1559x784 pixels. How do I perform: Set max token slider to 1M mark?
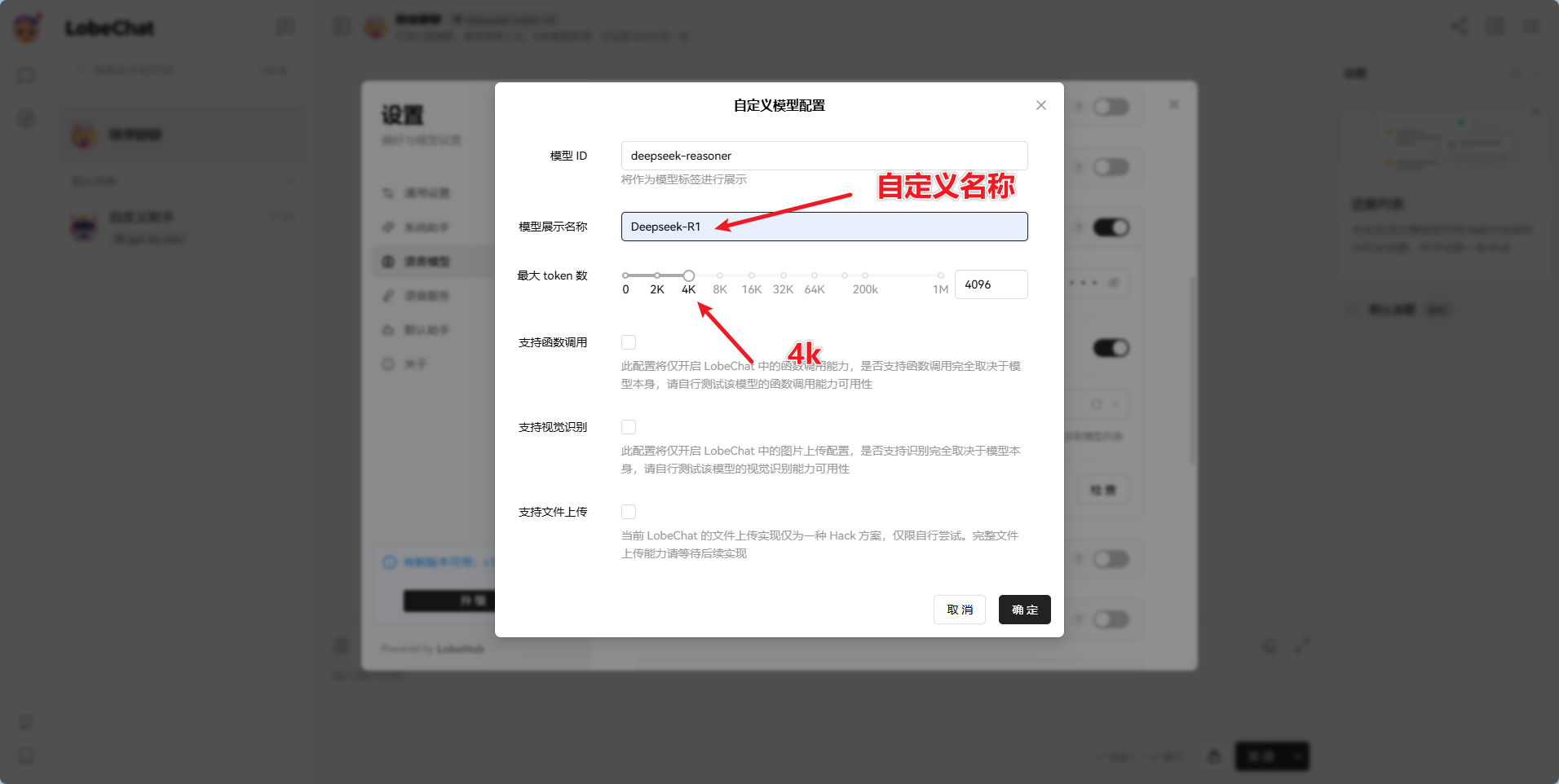(941, 275)
